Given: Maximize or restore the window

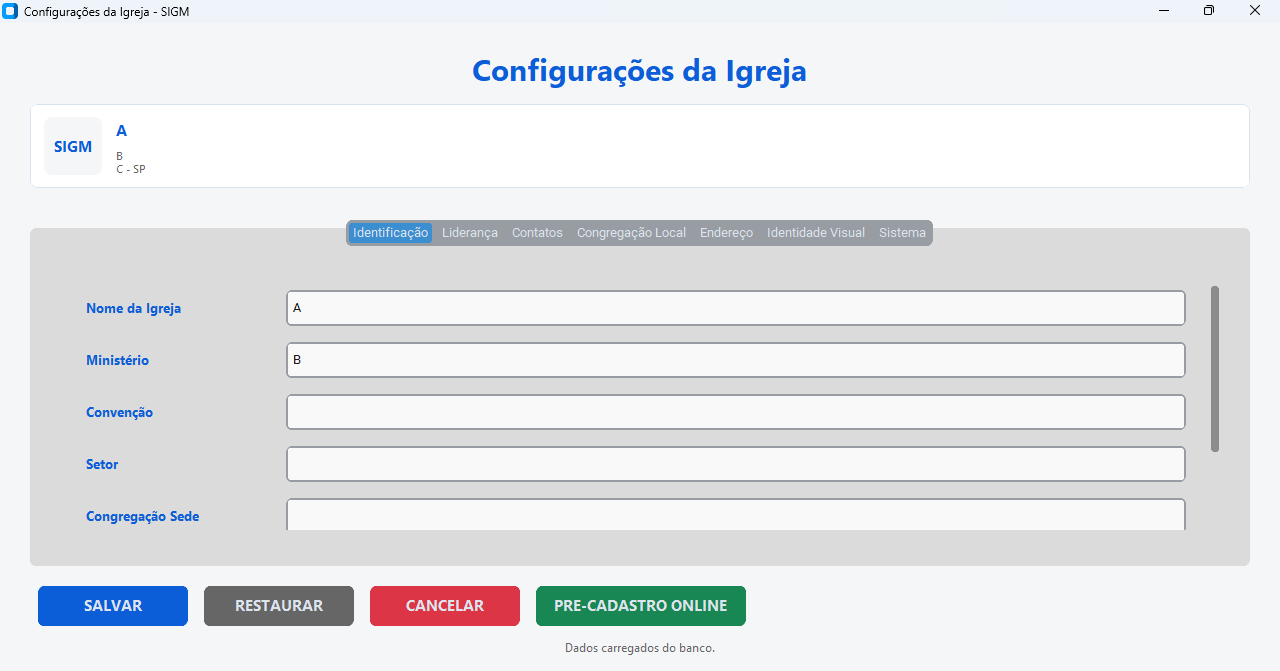Looking at the screenshot, I should point(1209,11).
